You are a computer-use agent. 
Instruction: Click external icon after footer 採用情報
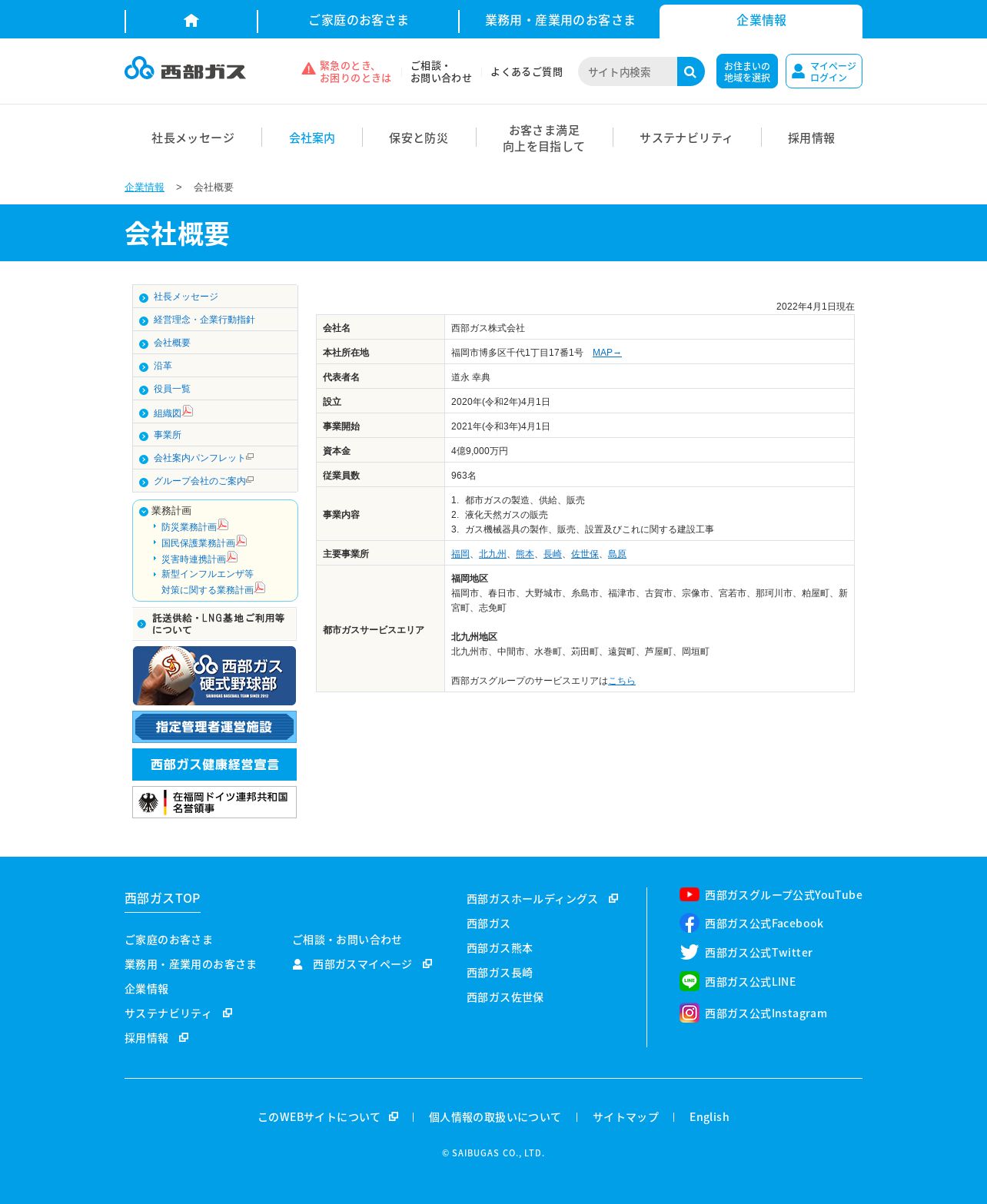pos(184,1037)
